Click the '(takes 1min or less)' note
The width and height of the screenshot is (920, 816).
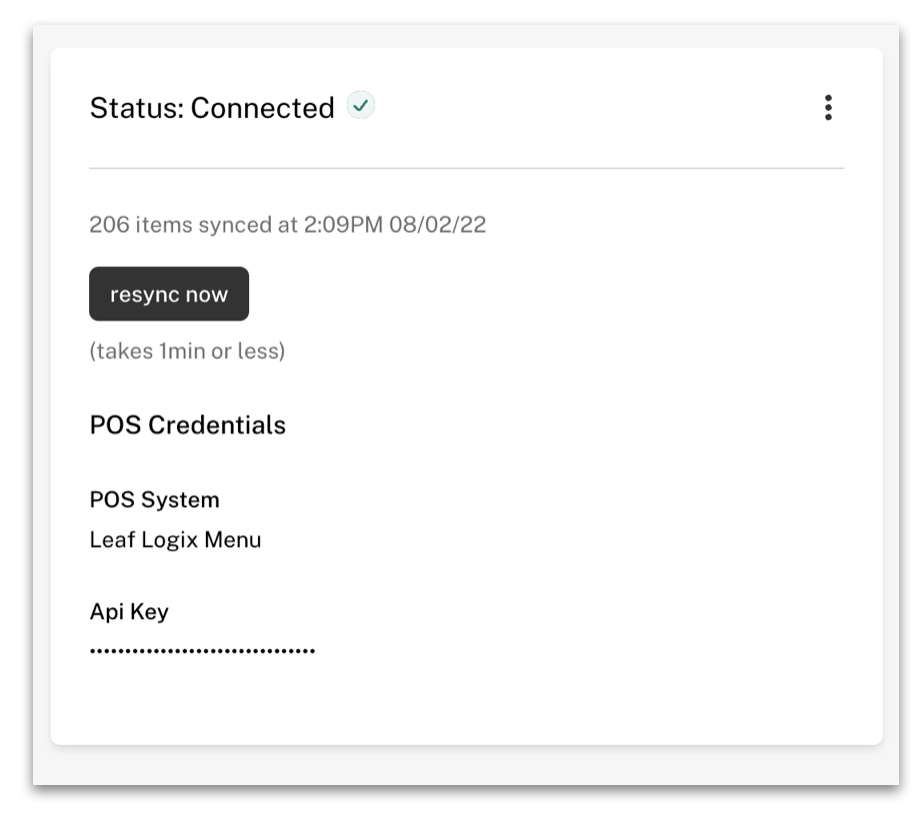point(187,351)
